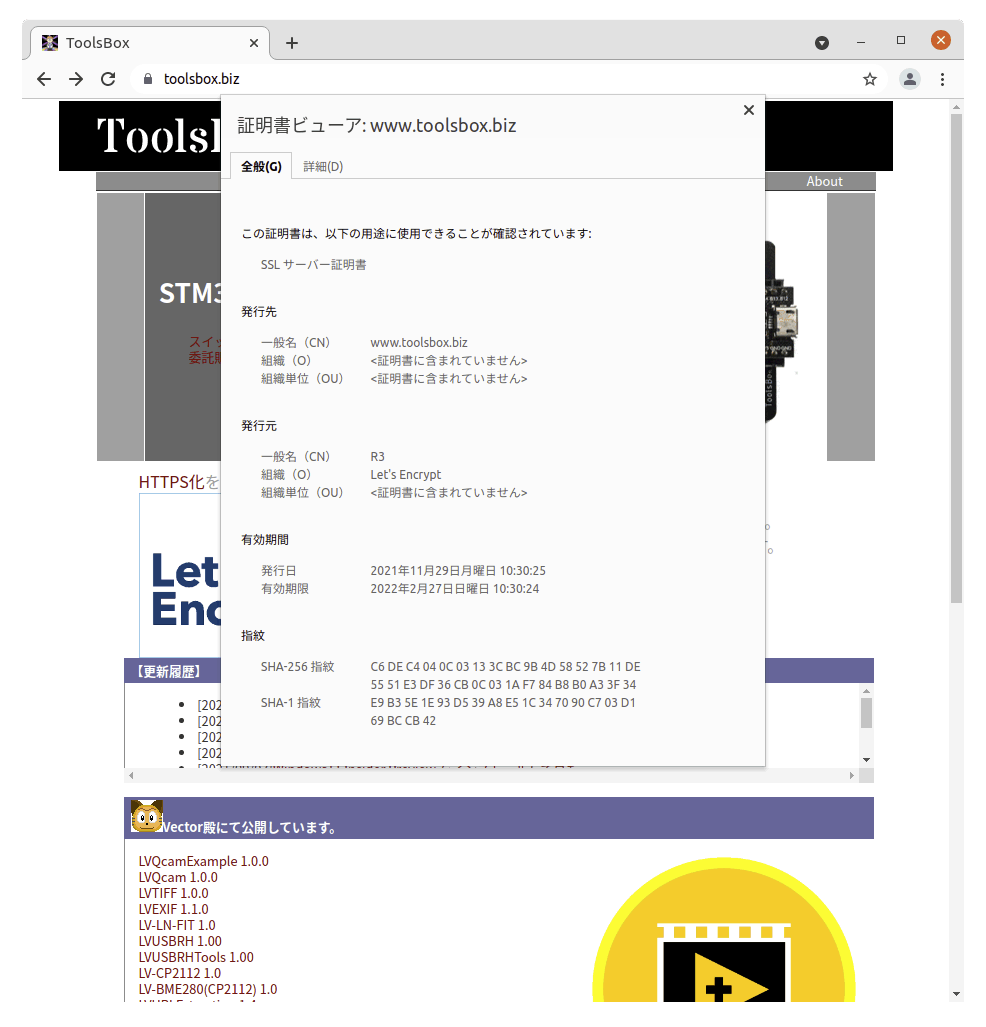Click the issuer organization Let's Encrypt
This screenshot has height=1027, width=986.
406,474
